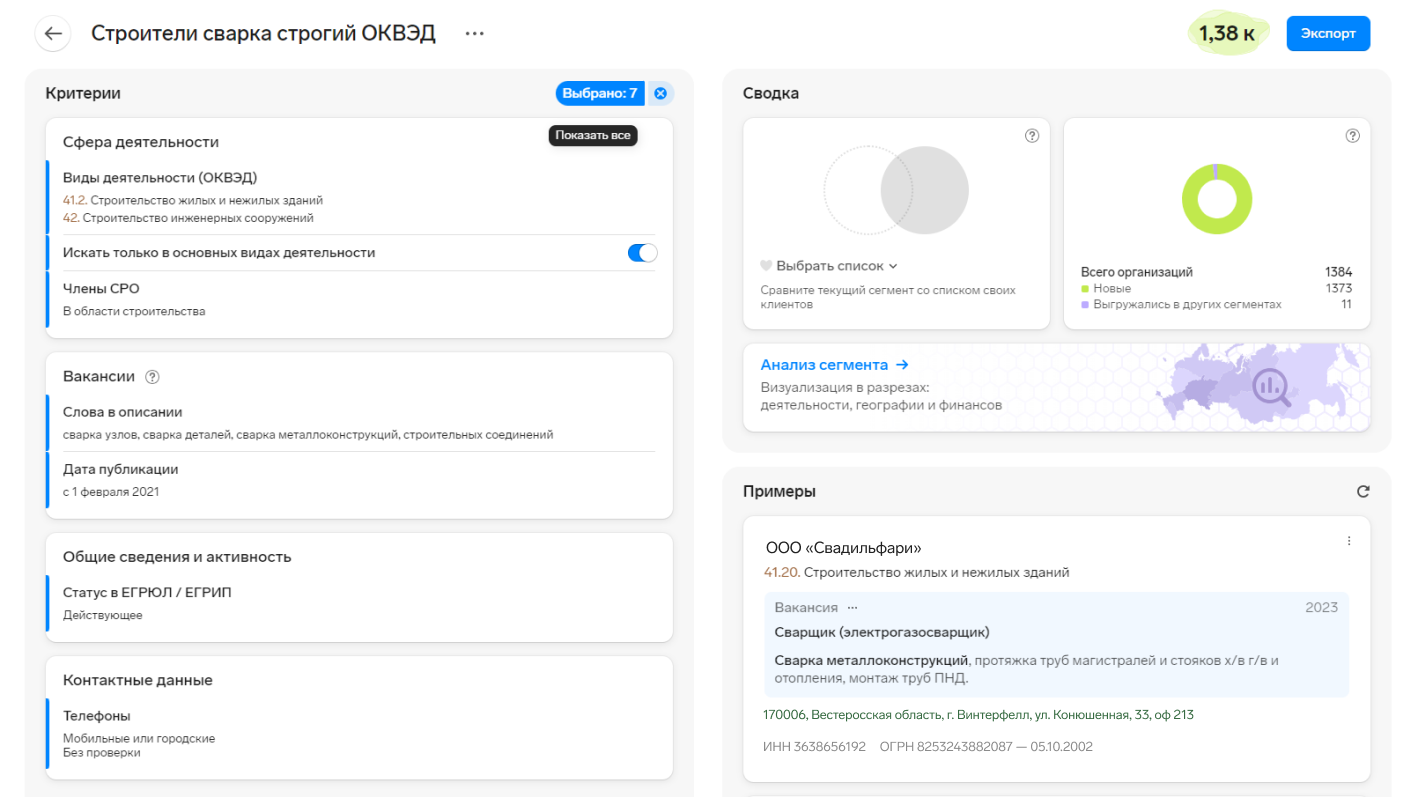Open help icon on the list comparison card

(1032, 136)
